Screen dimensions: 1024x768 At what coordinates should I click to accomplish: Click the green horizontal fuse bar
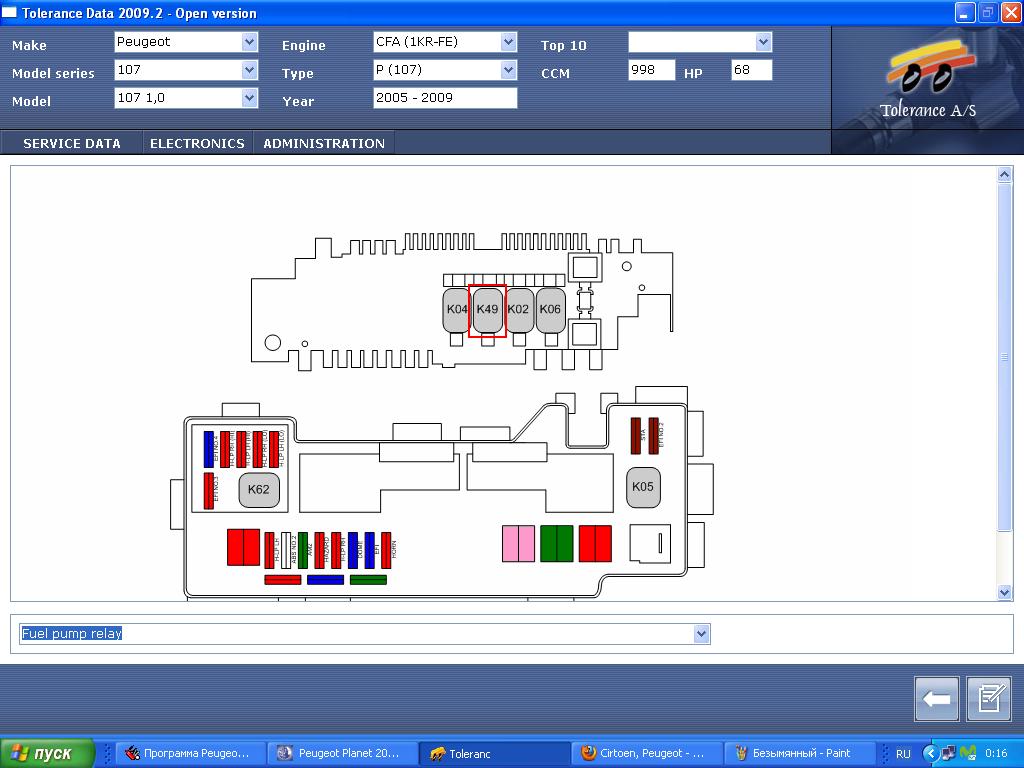(368, 580)
